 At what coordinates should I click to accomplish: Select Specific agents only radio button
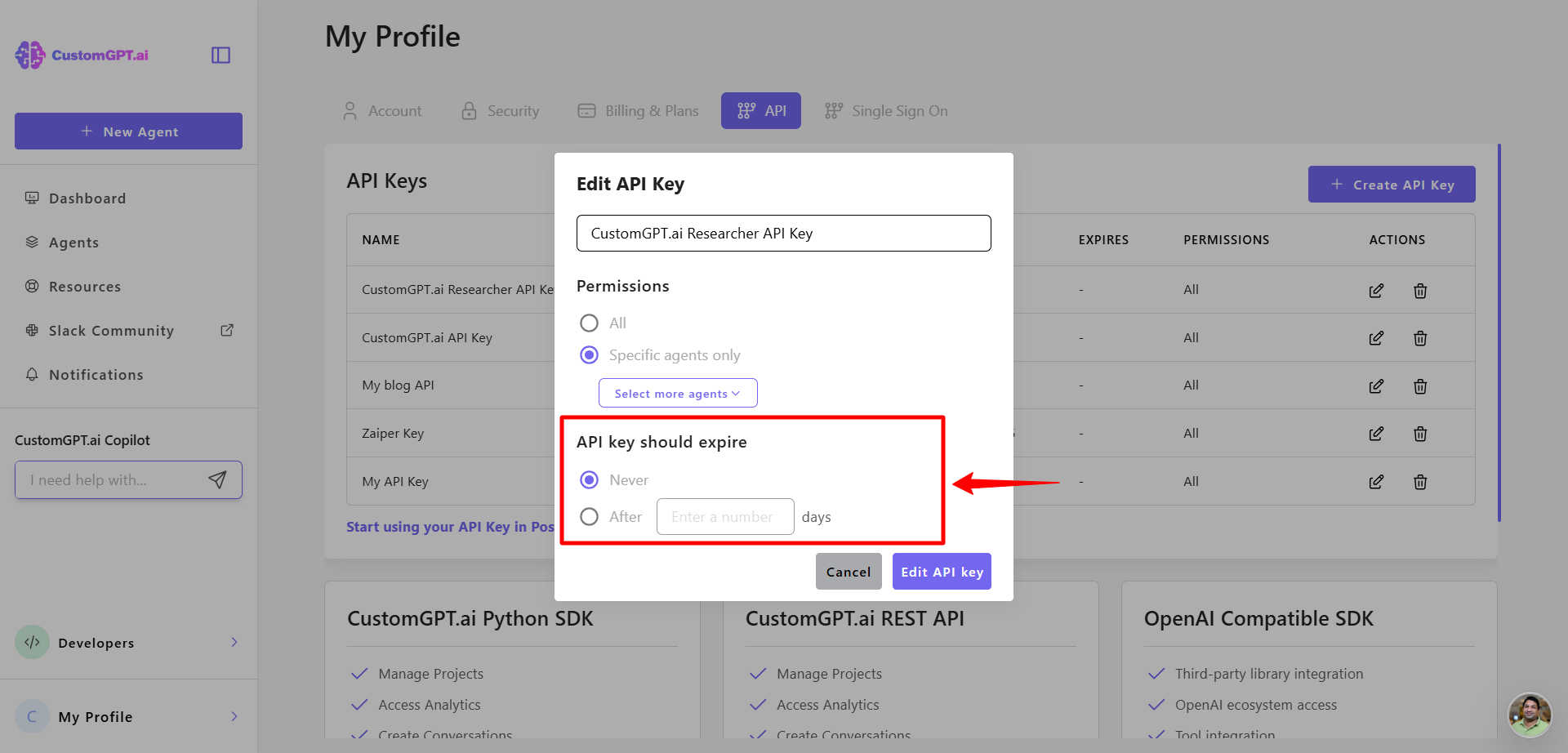pyautogui.click(x=589, y=355)
